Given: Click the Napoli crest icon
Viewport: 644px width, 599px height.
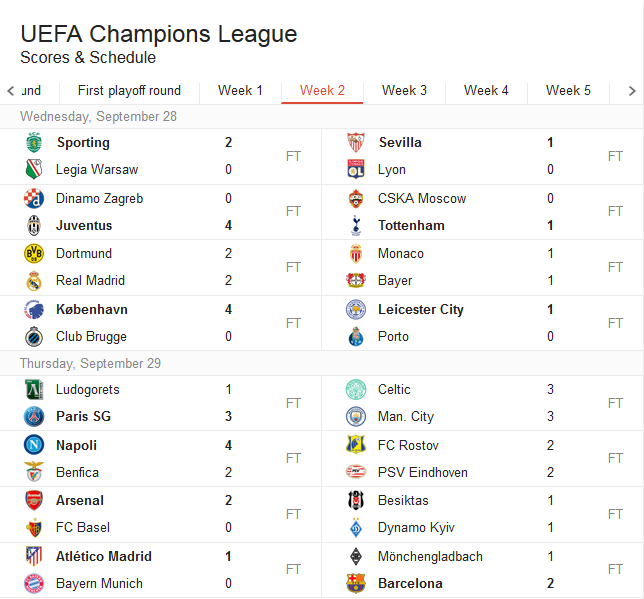Looking at the screenshot, I should 35,445.
